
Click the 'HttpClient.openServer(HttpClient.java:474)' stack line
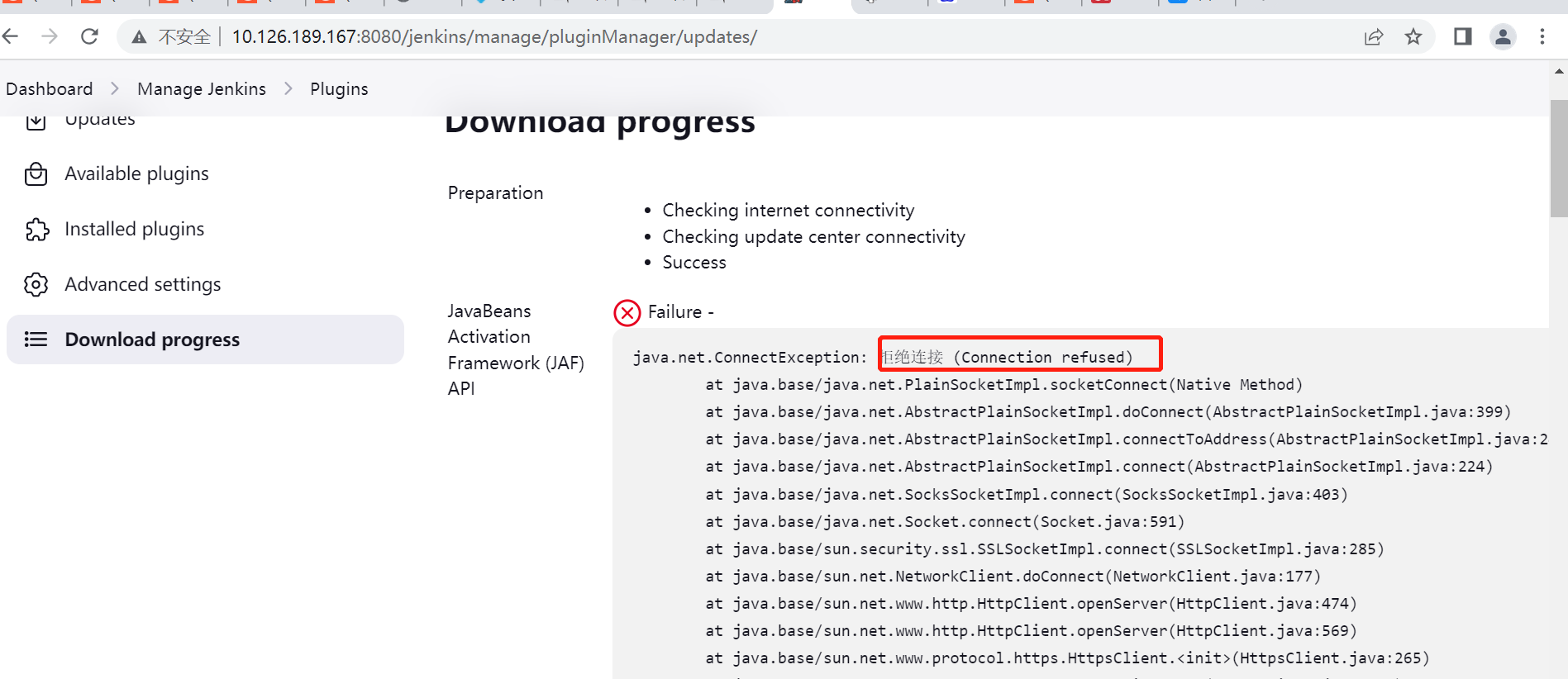(1032, 604)
